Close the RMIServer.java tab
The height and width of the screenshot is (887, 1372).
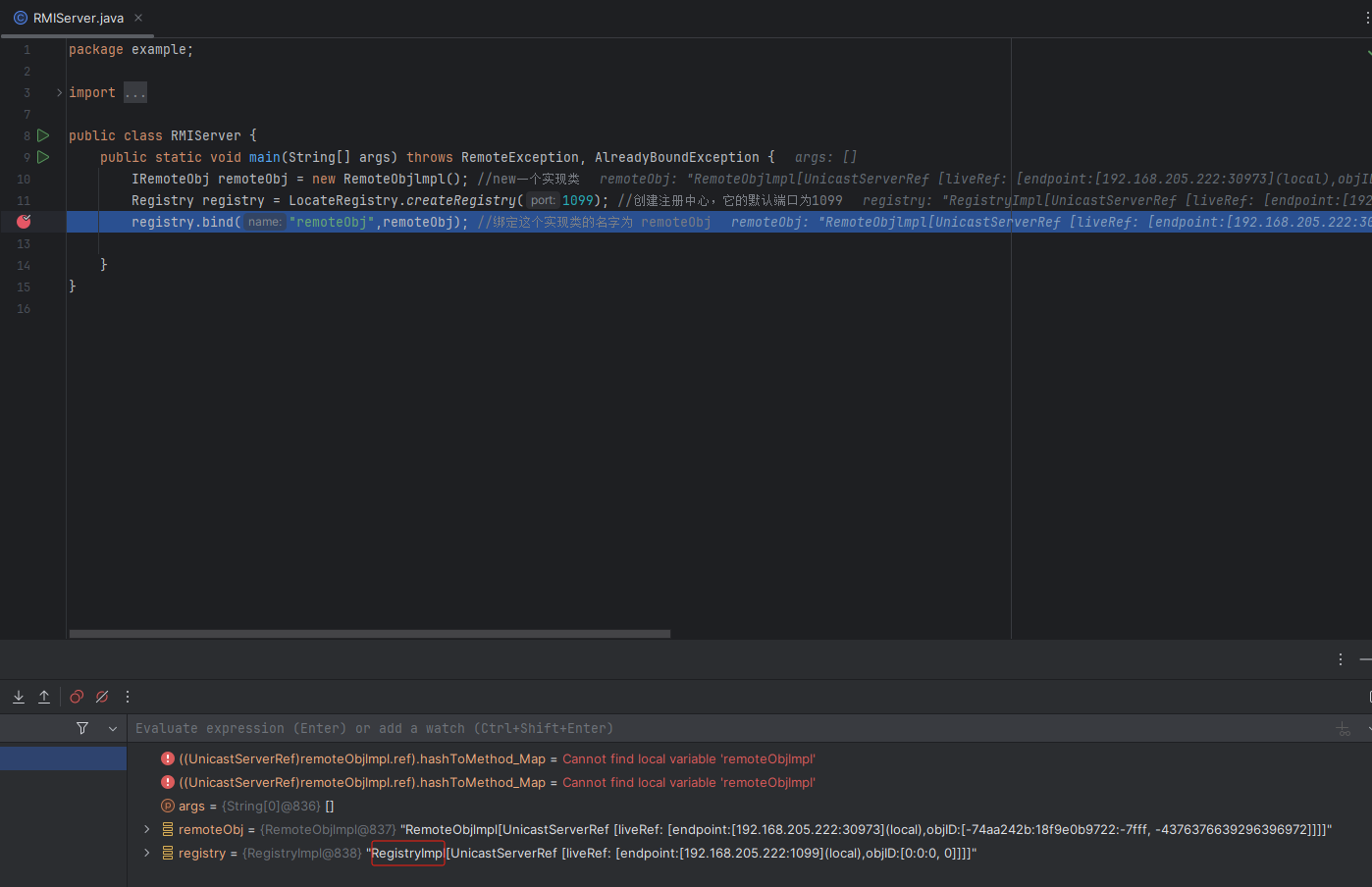click(x=138, y=18)
